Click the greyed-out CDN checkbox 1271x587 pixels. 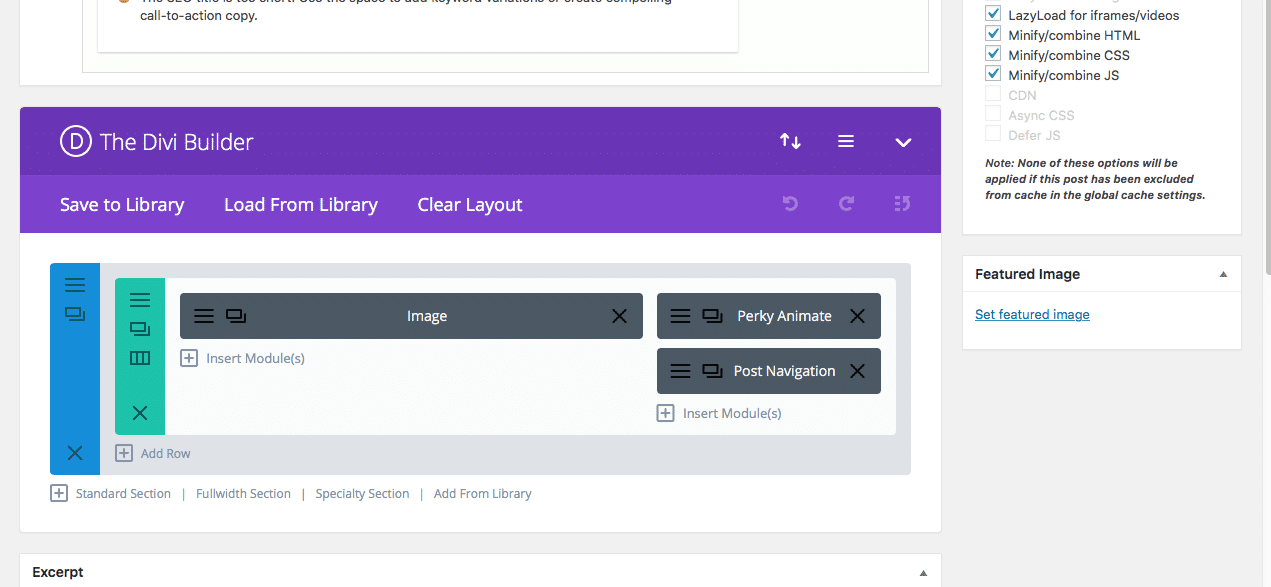pyautogui.click(x=993, y=95)
